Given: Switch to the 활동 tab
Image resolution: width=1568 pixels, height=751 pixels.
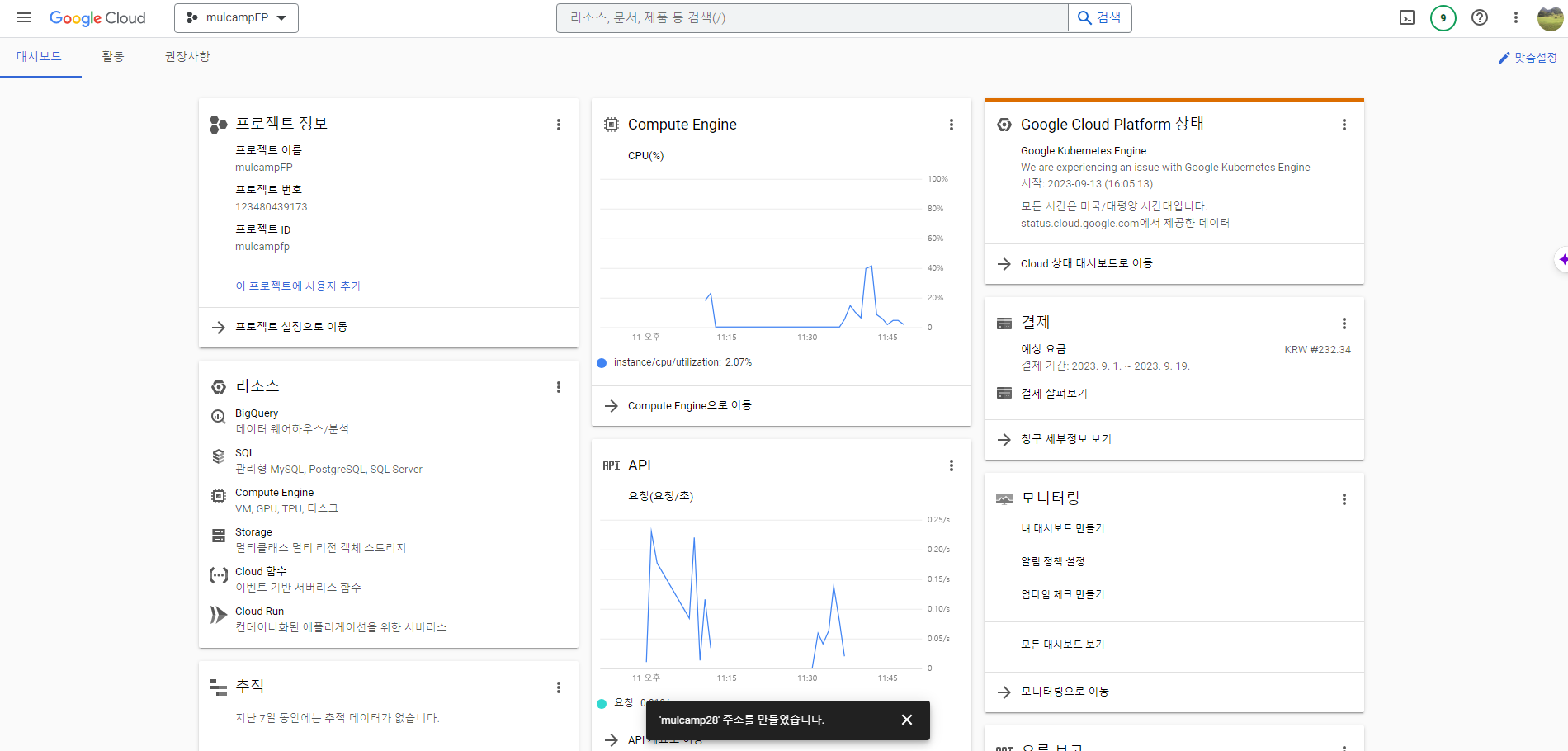Looking at the screenshot, I should (113, 56).
